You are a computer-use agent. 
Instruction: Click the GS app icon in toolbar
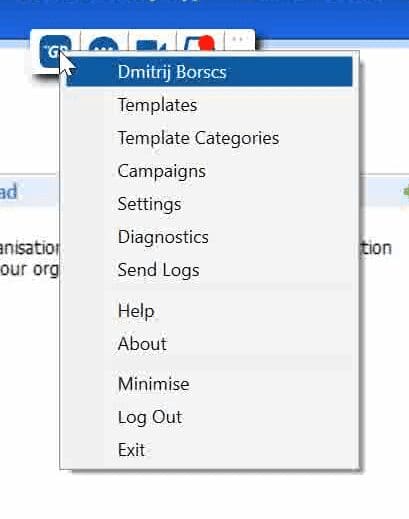click(55, 51)
